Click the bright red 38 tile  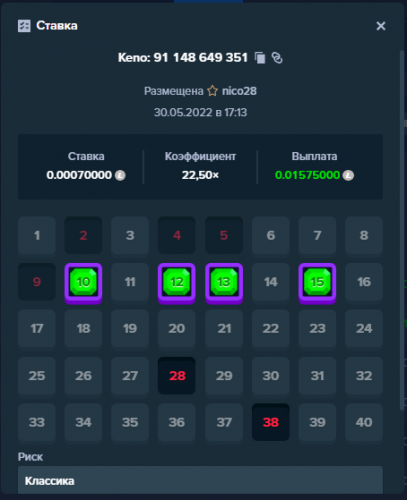271,423
